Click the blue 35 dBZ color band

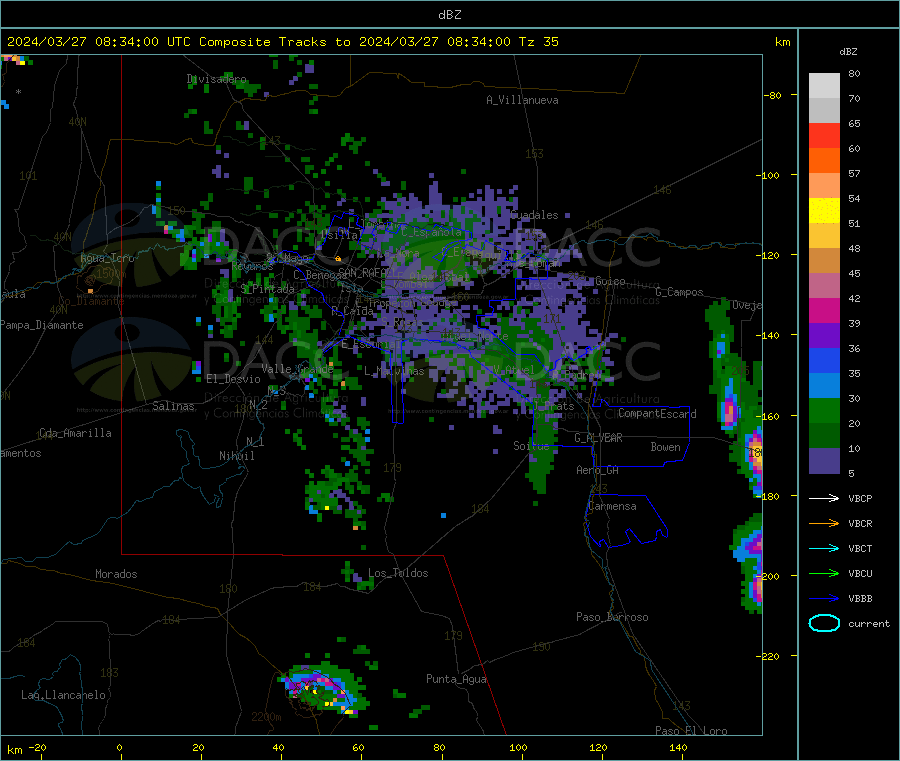[824, 360]
